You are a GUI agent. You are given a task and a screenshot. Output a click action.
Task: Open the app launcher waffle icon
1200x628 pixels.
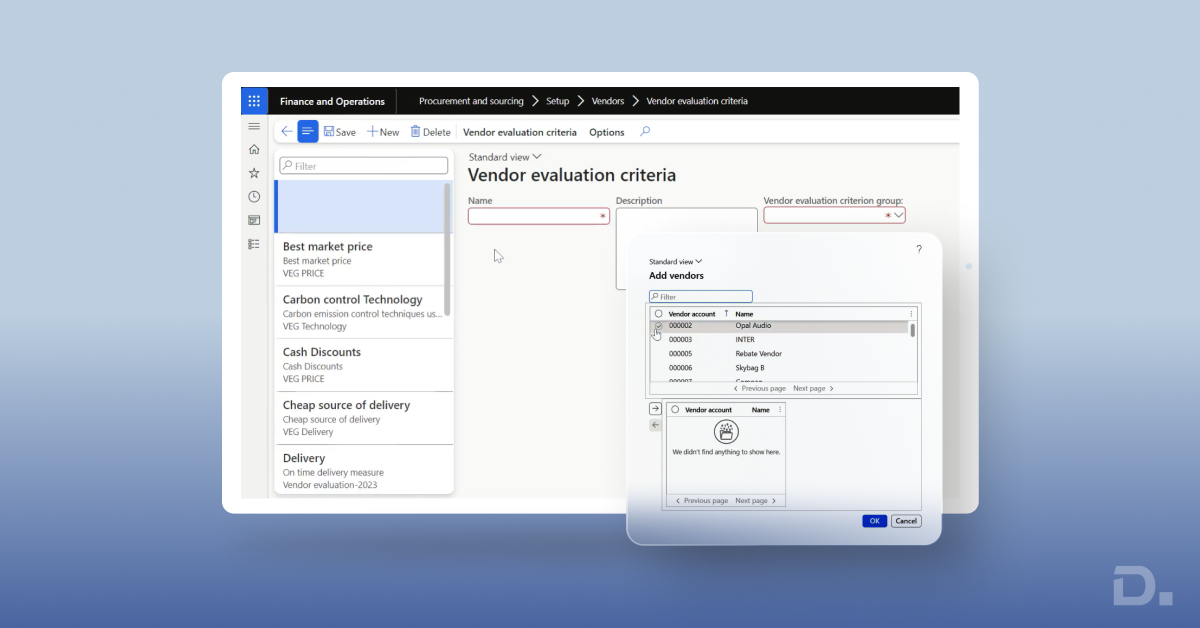(x=254, y=101)
